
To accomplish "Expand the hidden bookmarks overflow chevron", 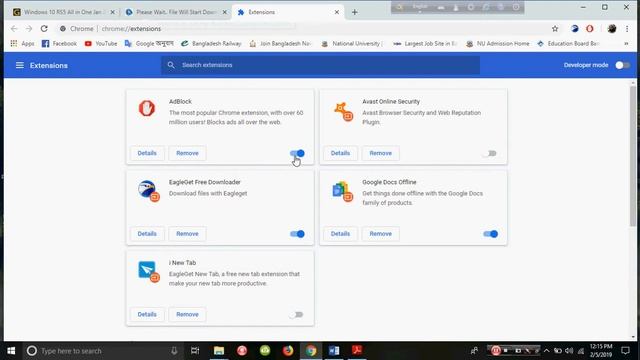I will 626,43.
